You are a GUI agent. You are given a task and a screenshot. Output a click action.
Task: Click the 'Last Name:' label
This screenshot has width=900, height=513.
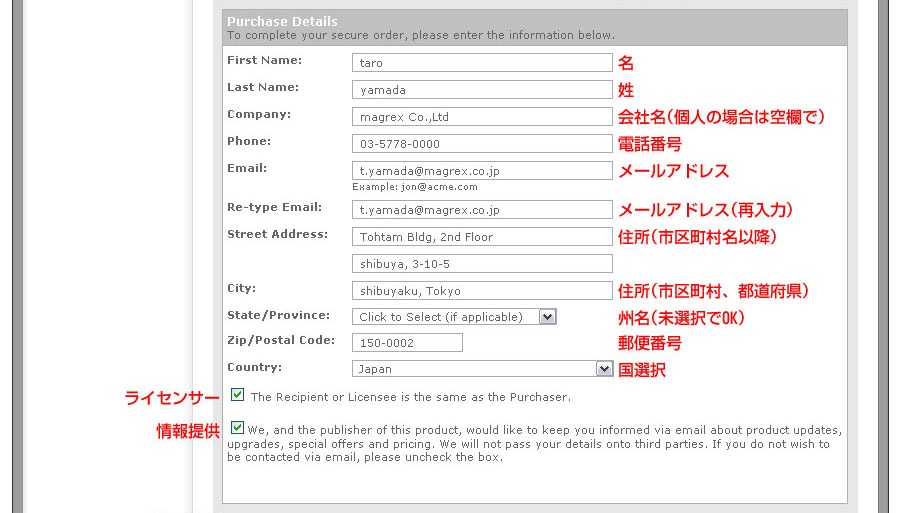[x=263, y=87]
